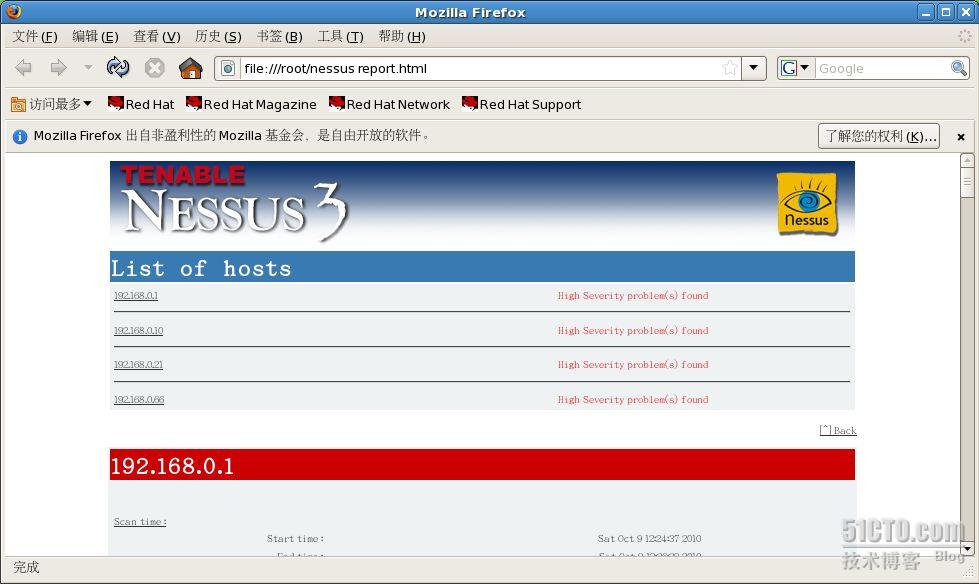
Task: Click the [^] Back link
Action: point(838,430)
